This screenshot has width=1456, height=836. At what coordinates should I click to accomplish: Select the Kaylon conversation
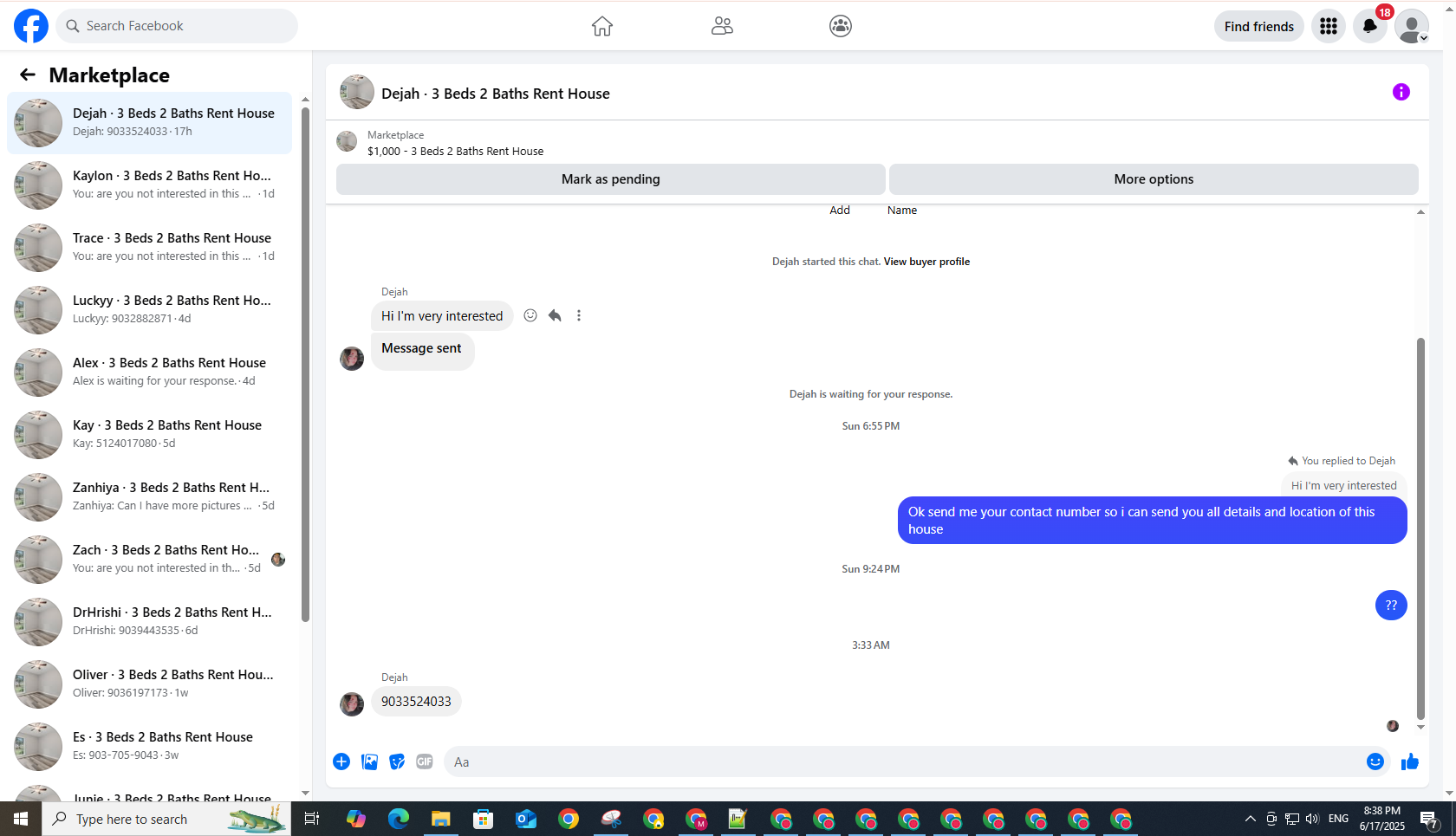click(149, 185)
